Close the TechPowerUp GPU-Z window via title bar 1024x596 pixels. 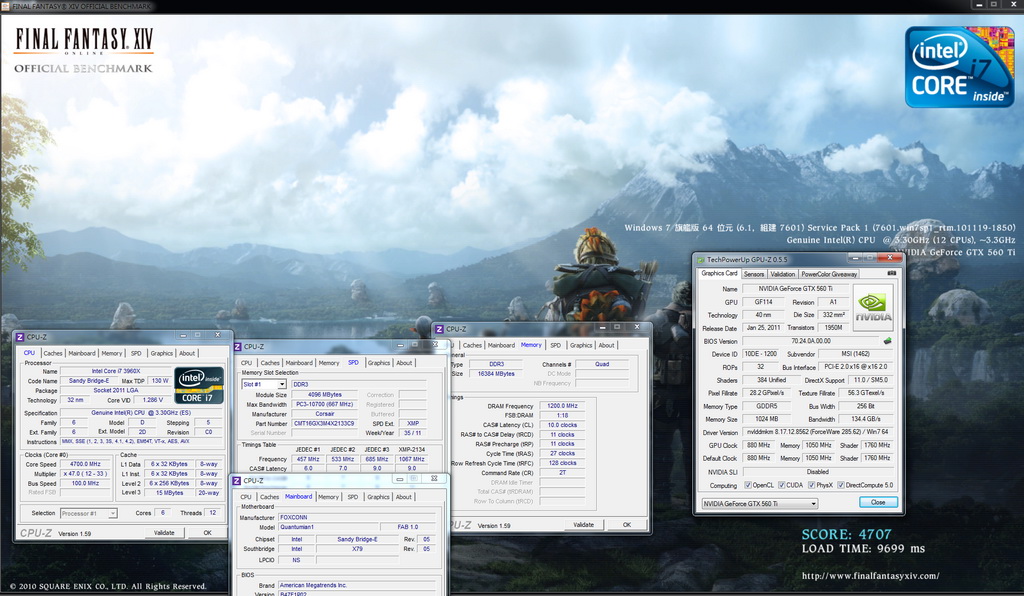tap(889, 258)
